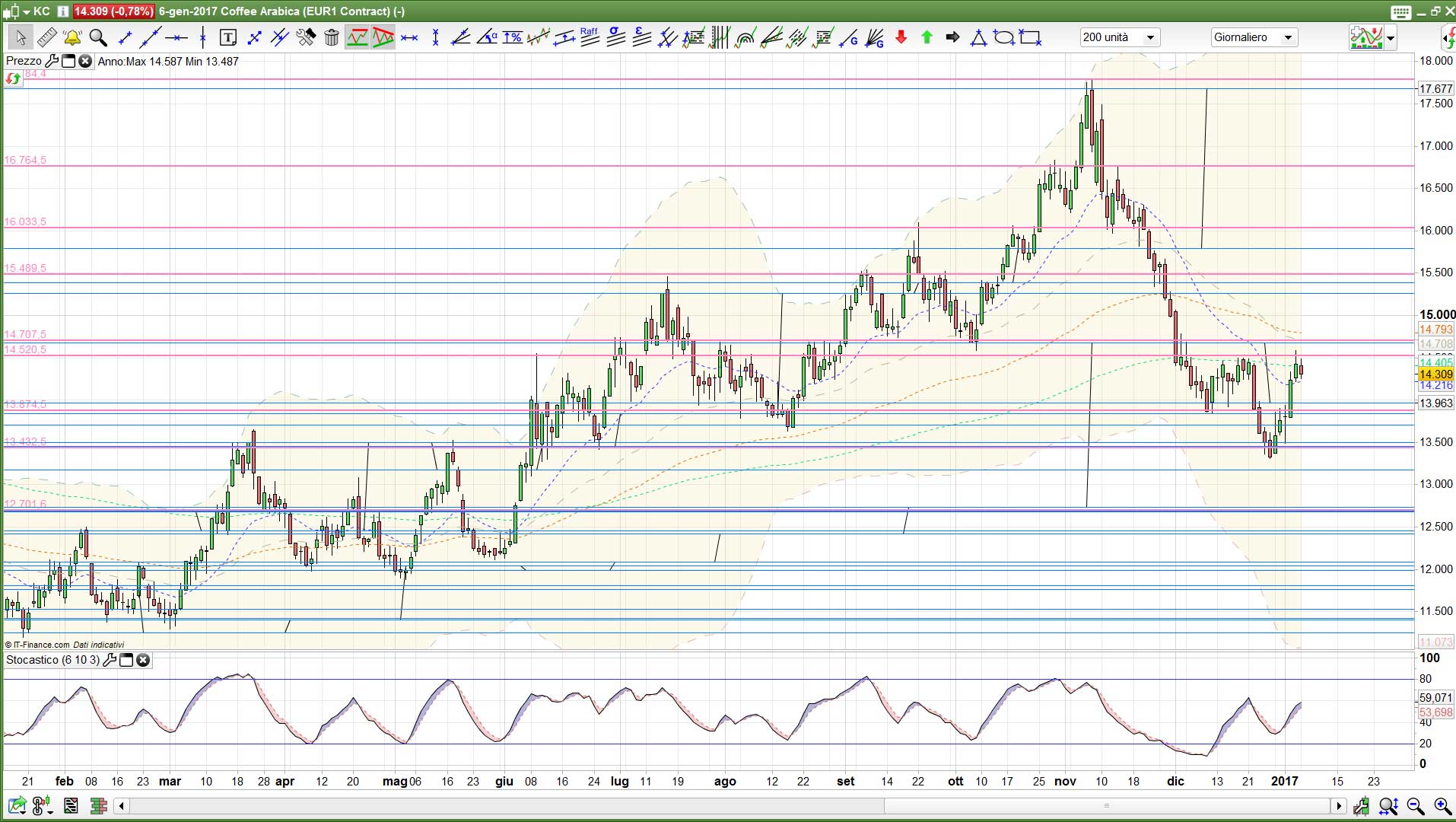Open the chart linking menu

43,805
